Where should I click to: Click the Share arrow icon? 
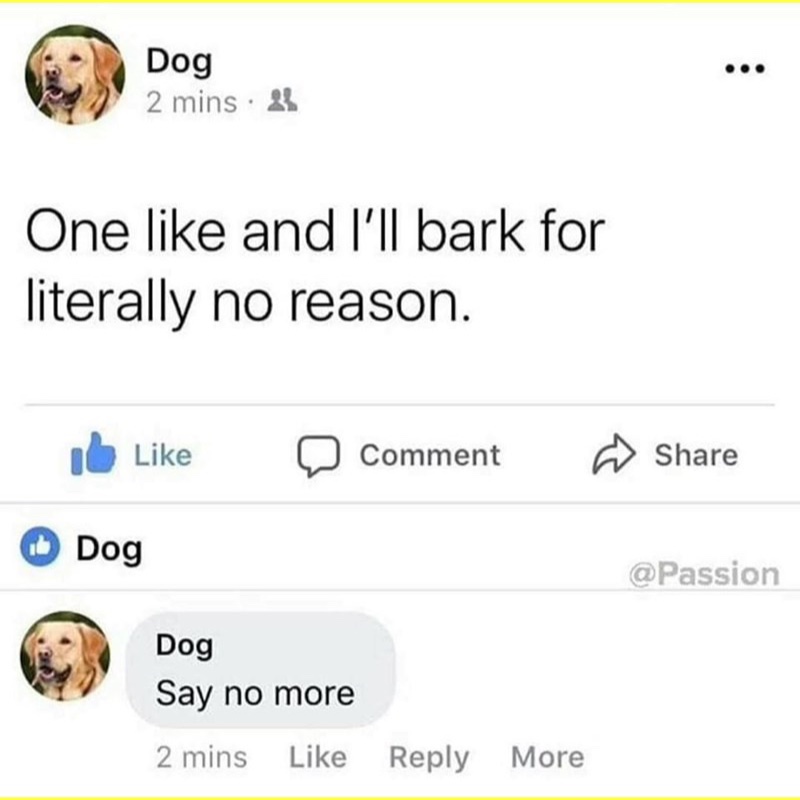(x=614, y=454)
